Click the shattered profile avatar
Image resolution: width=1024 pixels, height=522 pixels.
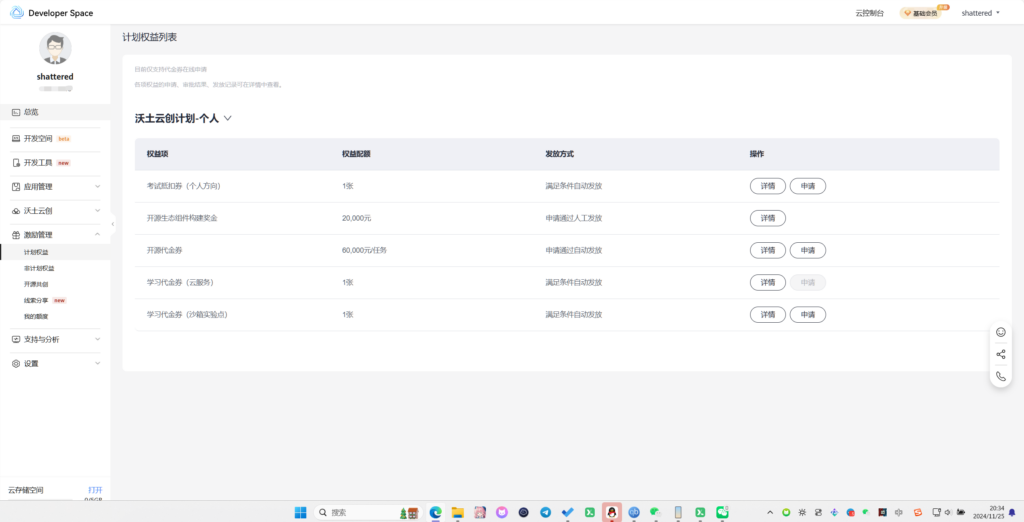[x=55, y=49]
